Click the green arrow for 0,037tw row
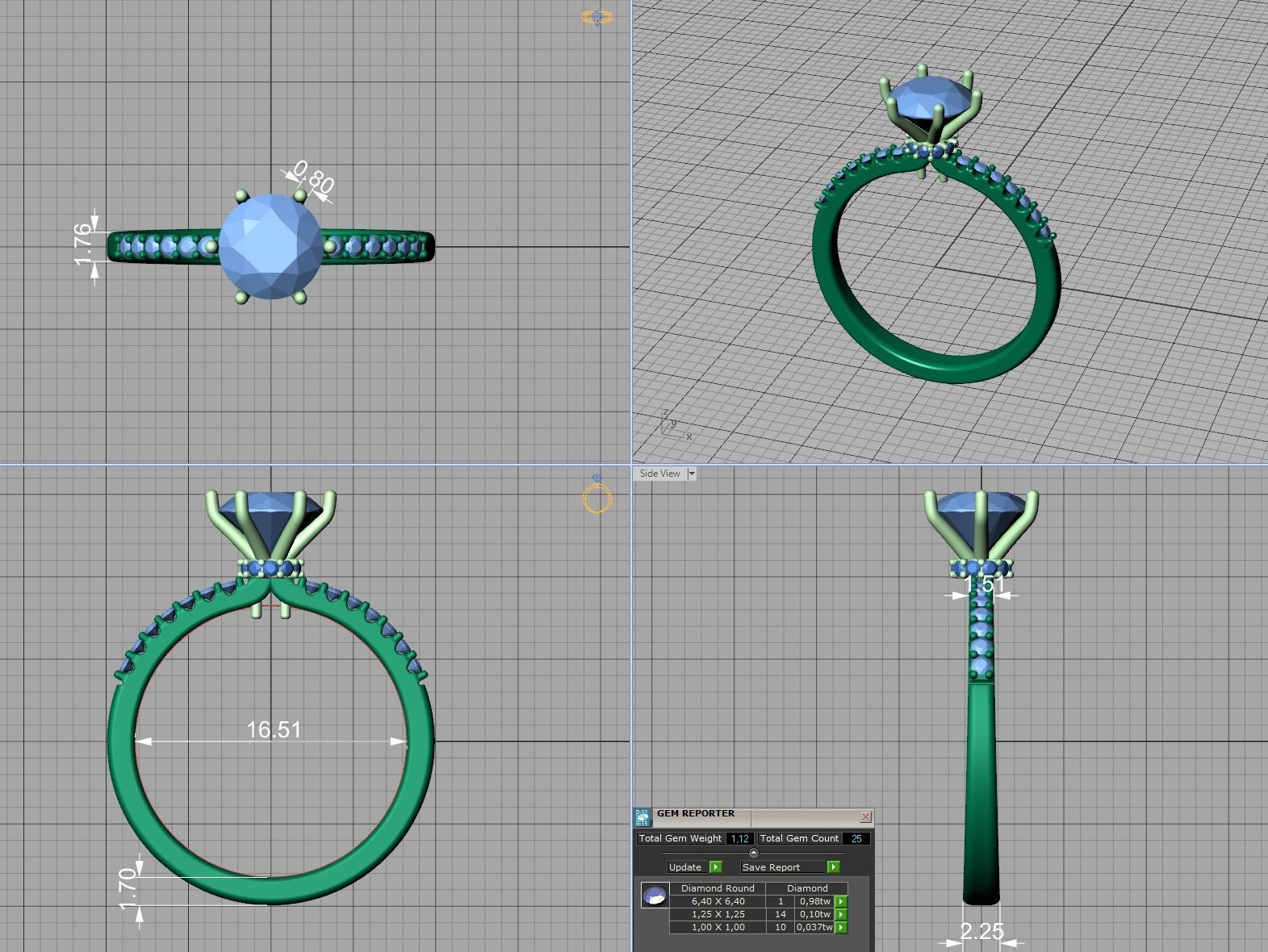1268x952 pixels. [840, 927]
